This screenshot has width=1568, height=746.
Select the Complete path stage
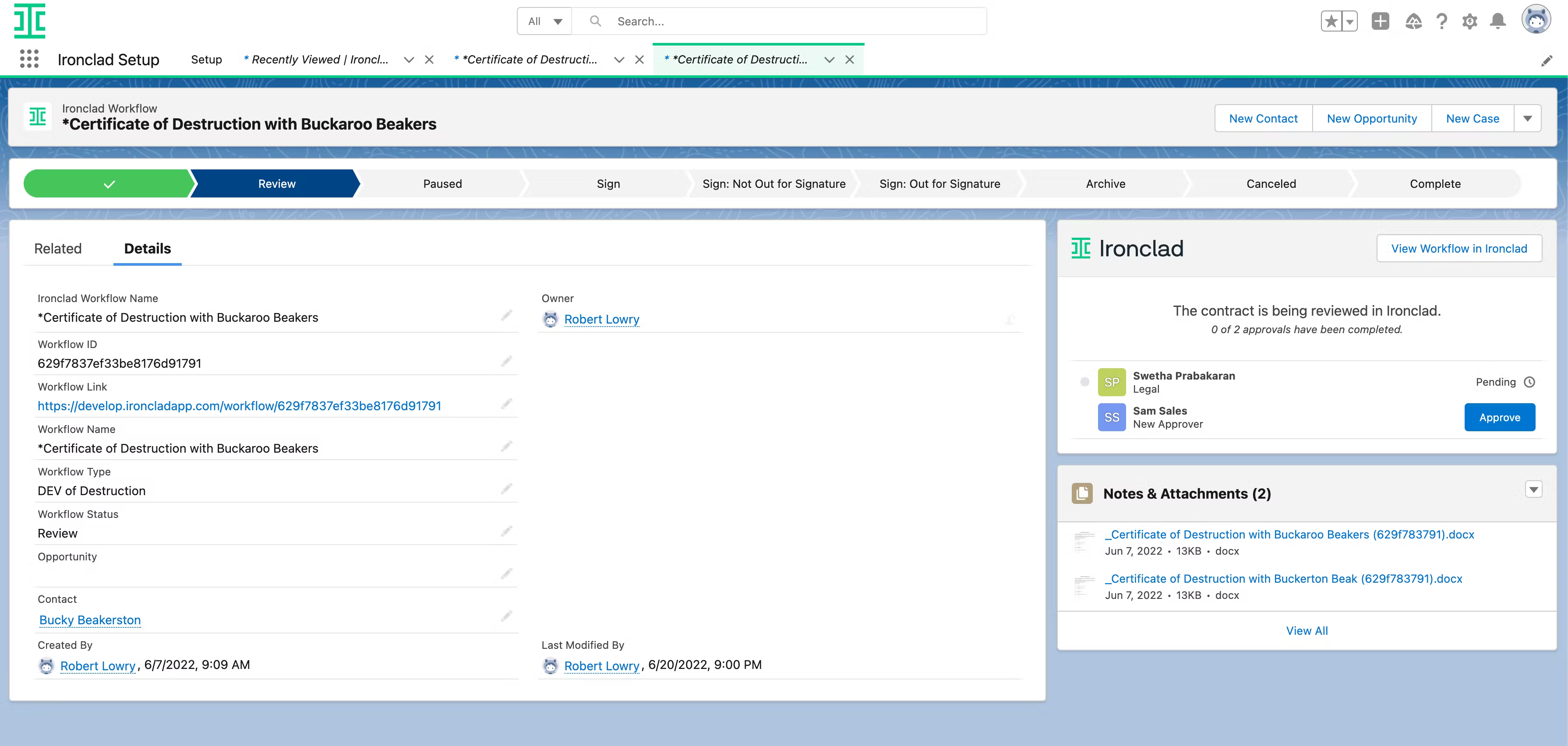coord(1435,184)
